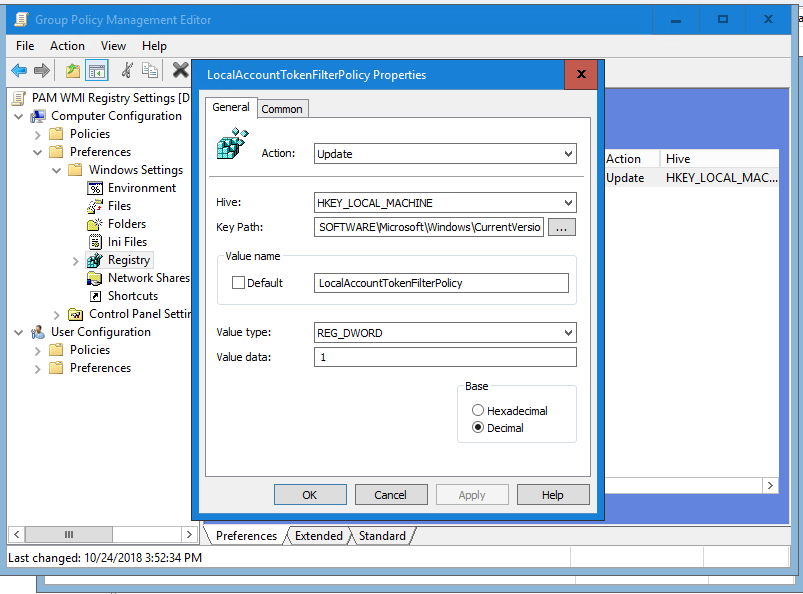Switch to the Common tab
This screenshot has width=803, height=594.
click(282, 109)
